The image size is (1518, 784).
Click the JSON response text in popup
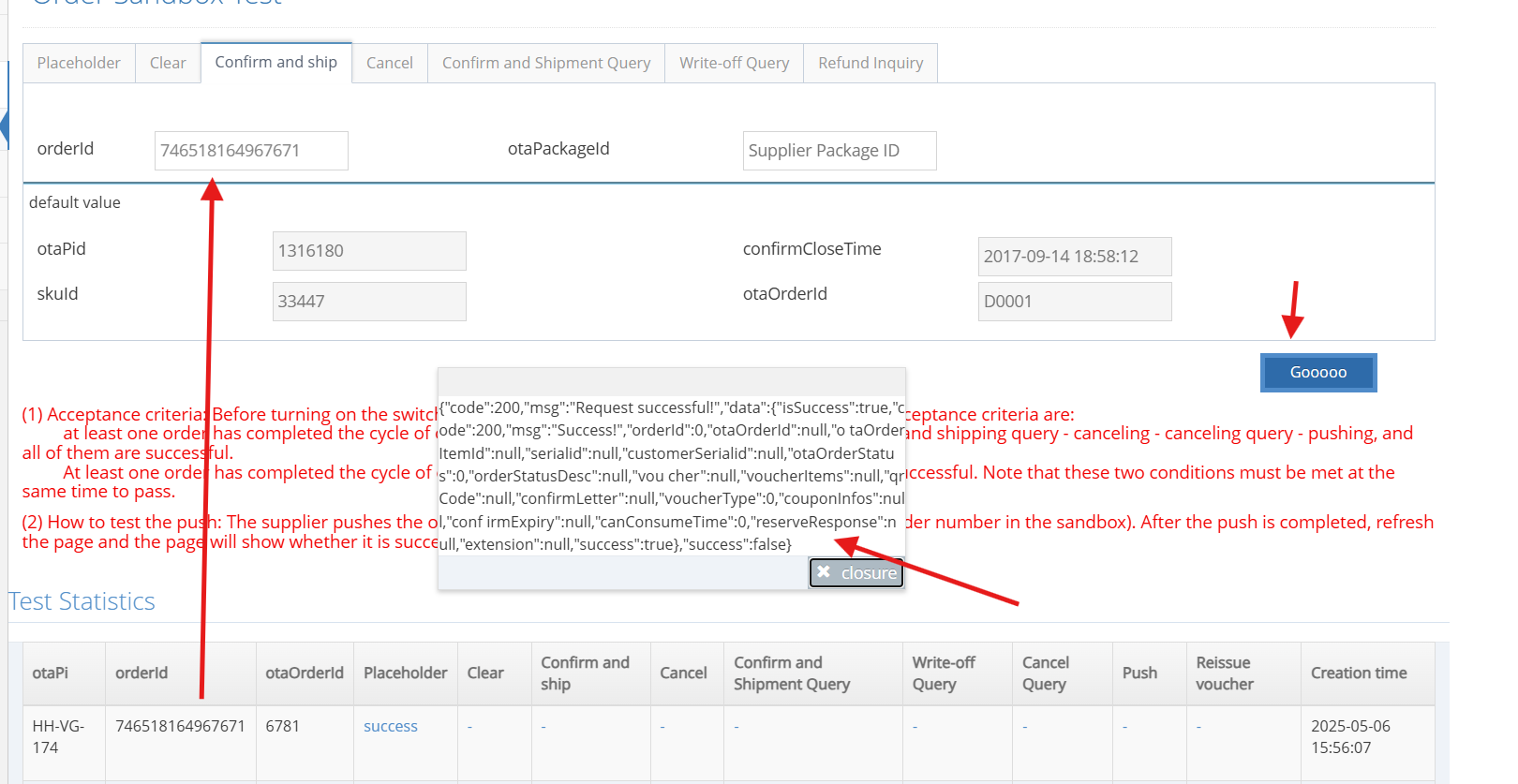671,476
